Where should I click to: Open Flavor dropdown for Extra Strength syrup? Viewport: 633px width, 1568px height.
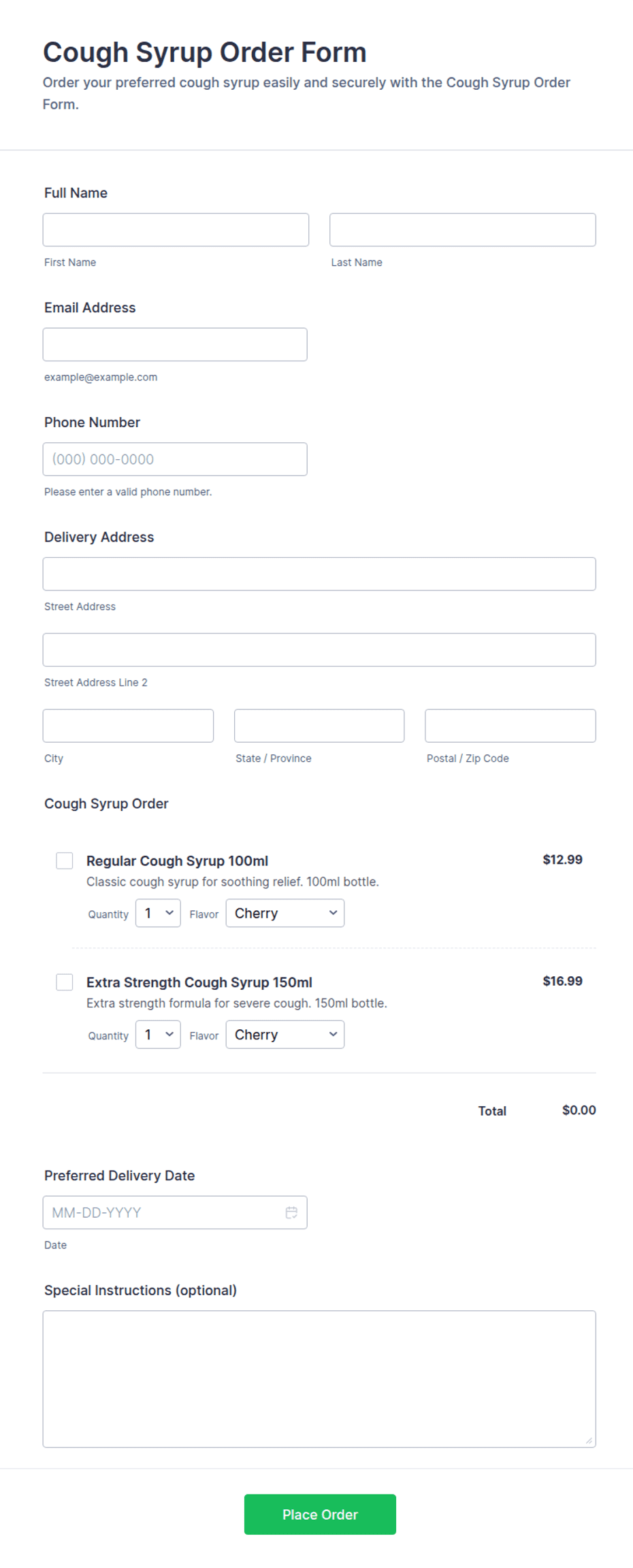285,1035
